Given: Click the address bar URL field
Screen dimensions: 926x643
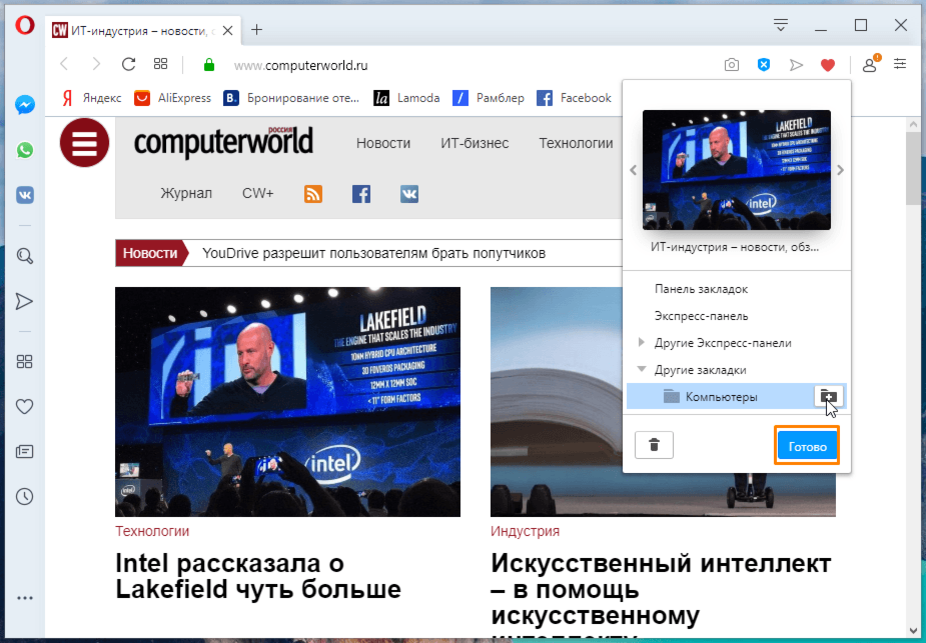Looking at the screenshot, I should (461, 65).
